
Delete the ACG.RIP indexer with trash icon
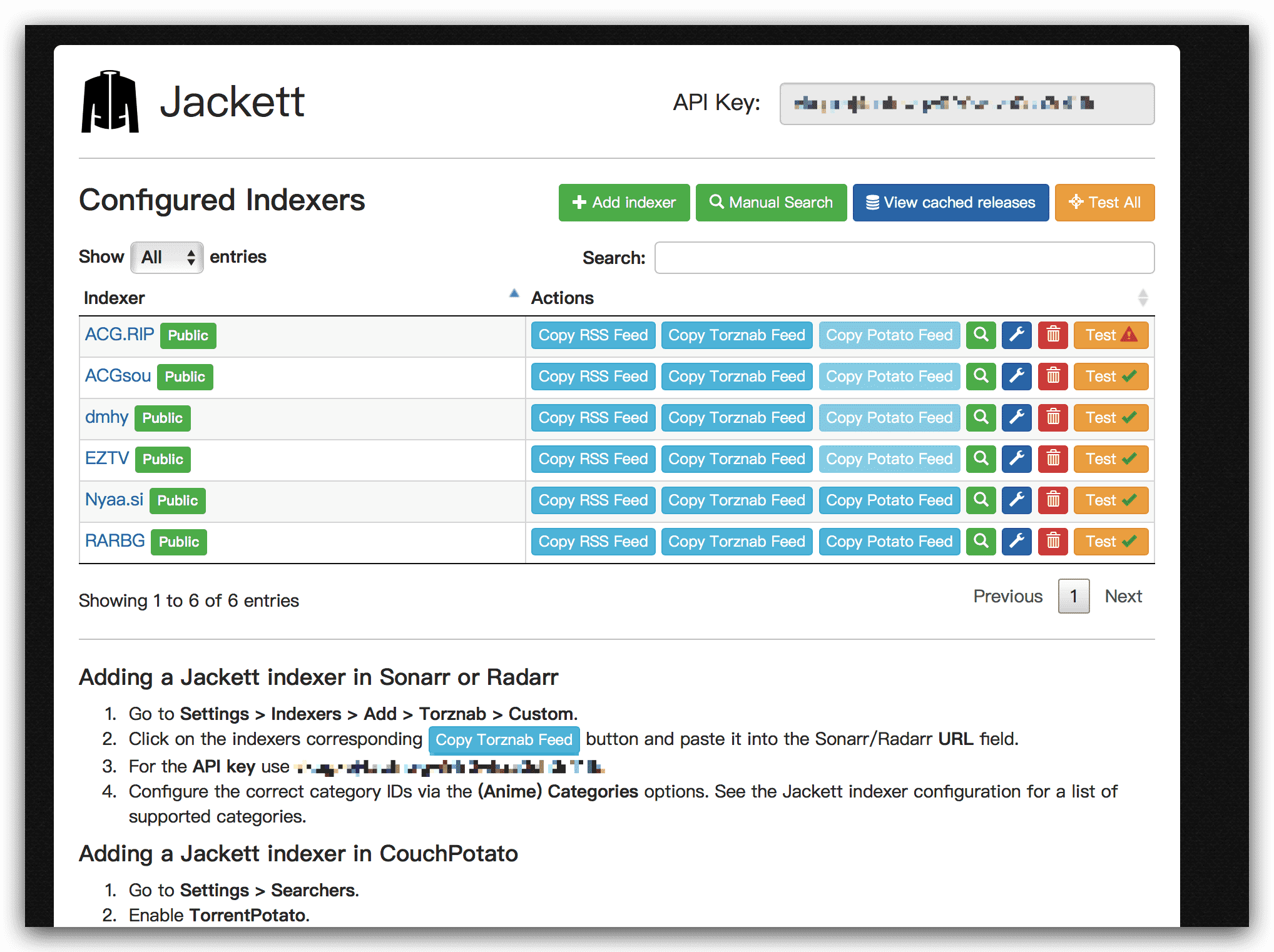[x=1053, y=335]
